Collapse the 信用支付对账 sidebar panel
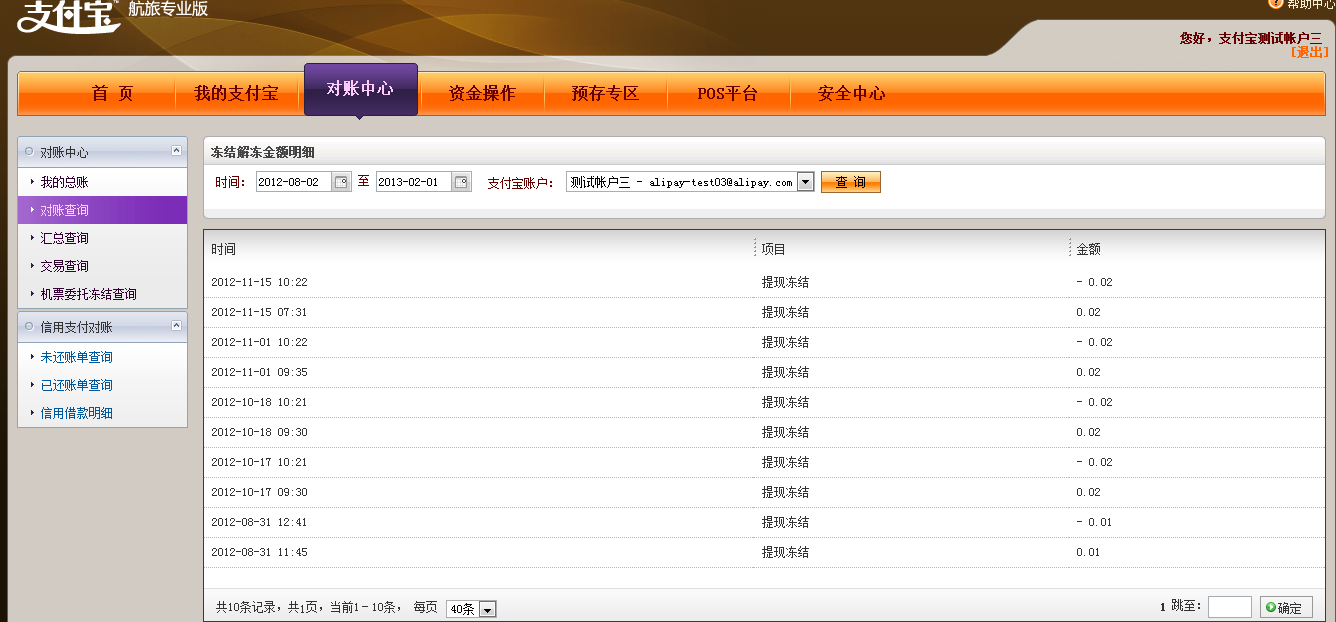The image size is (1336, 622). pyautogui.click(x=176, y=326)
